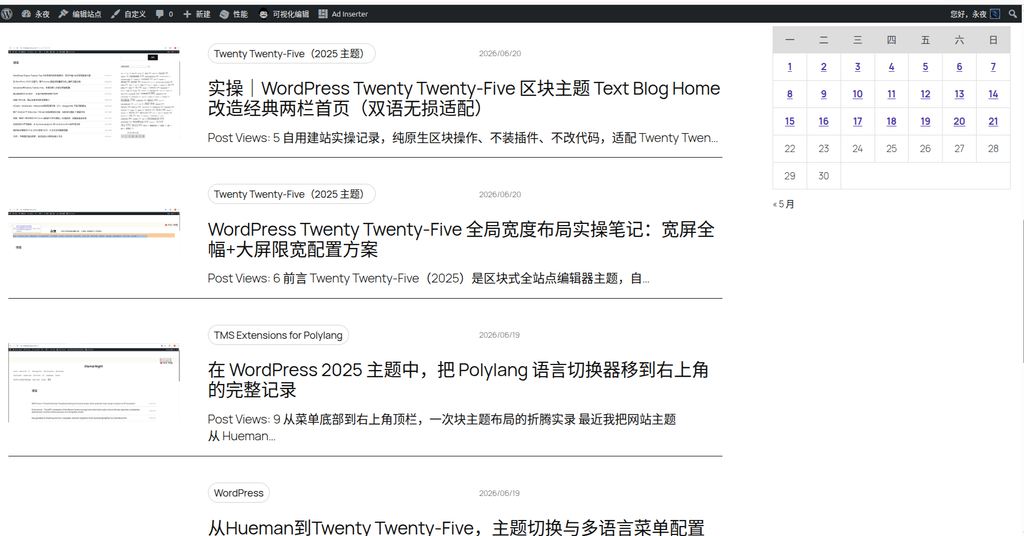Open calendar day 10 posts
This screenshot has height=536, width=1024.
(x=857, y=94)
